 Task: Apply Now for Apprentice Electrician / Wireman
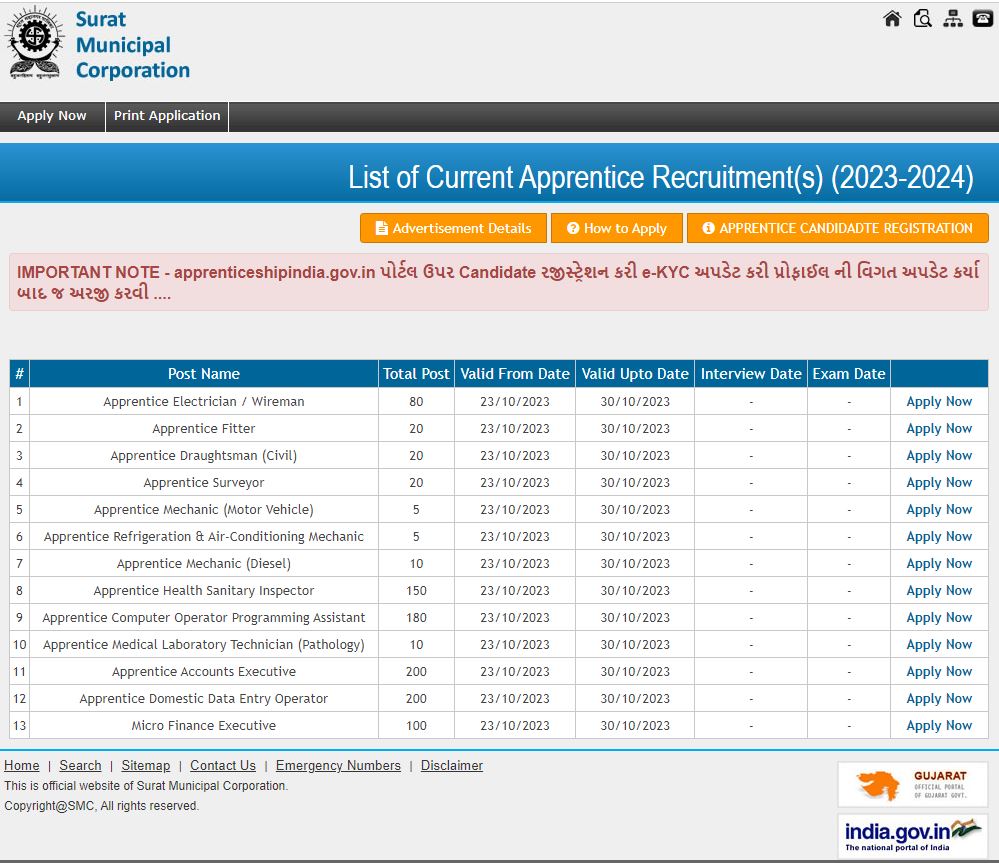pyautogui.click(x=939, y=402)
